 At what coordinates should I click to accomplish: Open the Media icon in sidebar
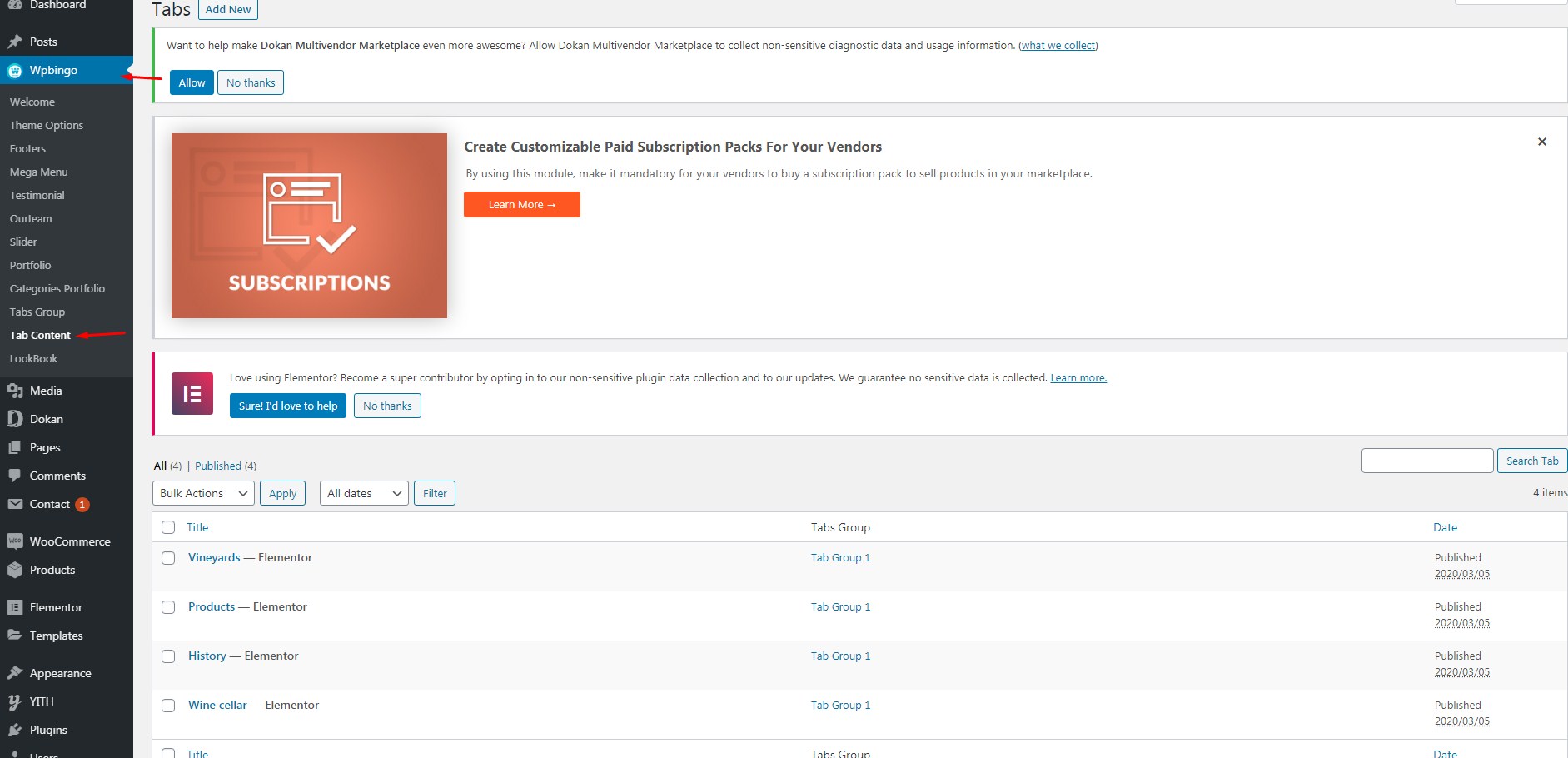point(15,391)
